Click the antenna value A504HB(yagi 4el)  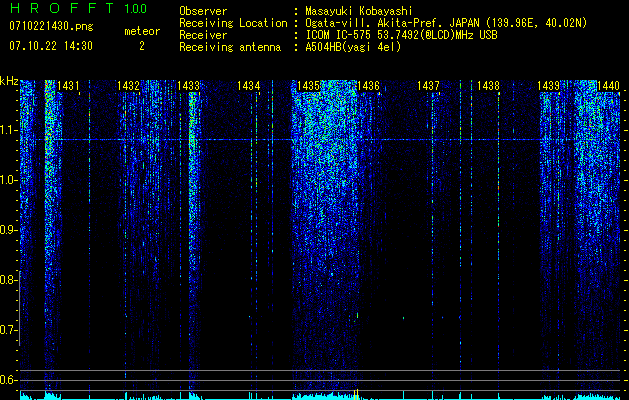(353, 47)
